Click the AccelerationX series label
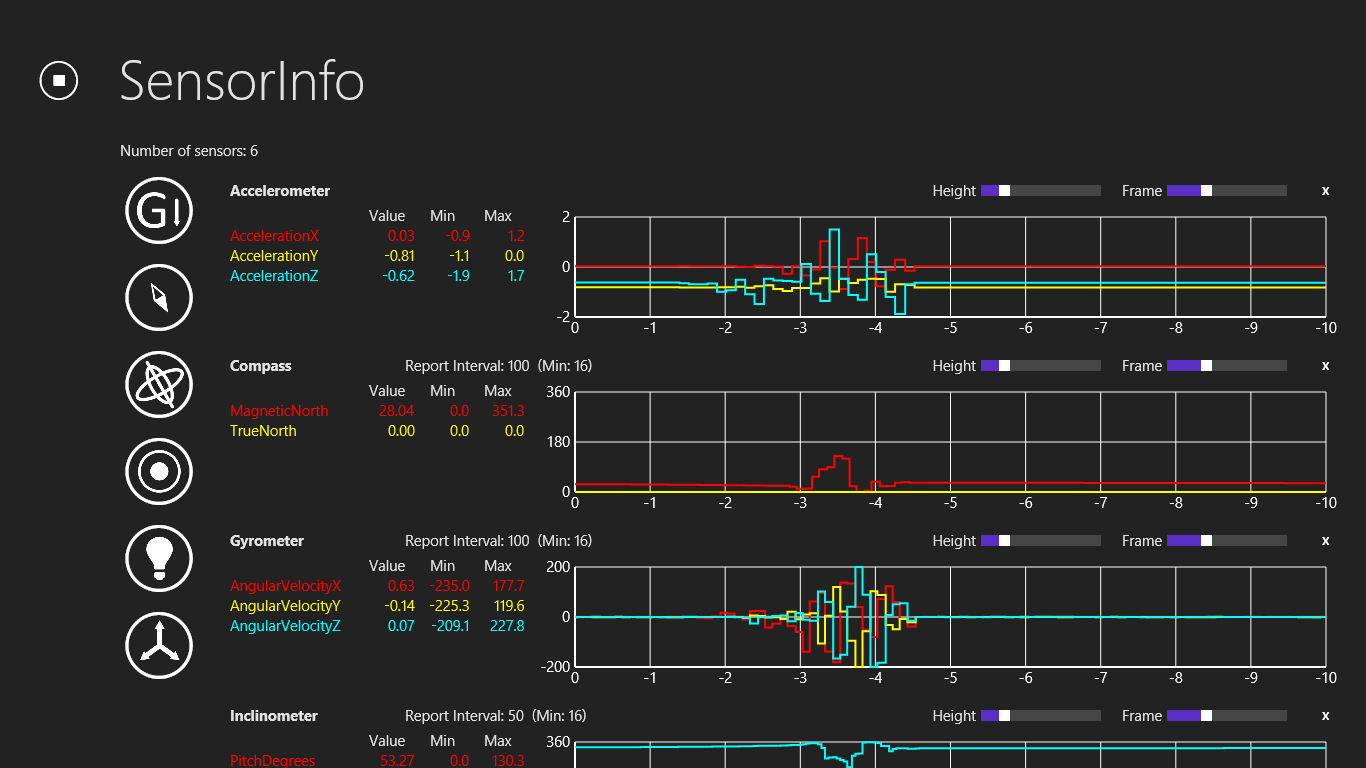Screen dimensions: 1366x768 [274, 236]
